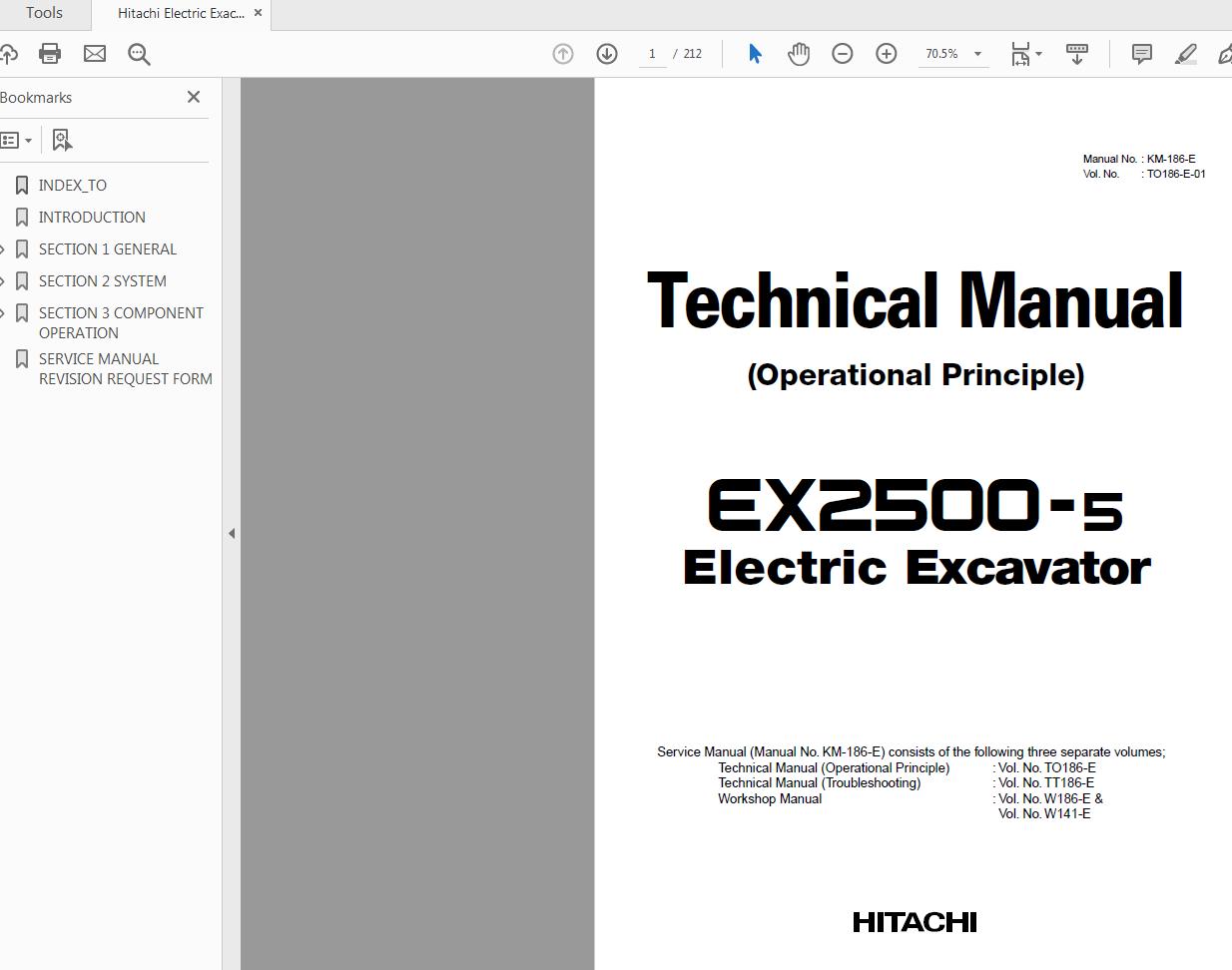Select the Hitachi Electric Excavator document tab
Image resolution: width=1232 pixels, height=970 pixels.
(x=180, y=14)
